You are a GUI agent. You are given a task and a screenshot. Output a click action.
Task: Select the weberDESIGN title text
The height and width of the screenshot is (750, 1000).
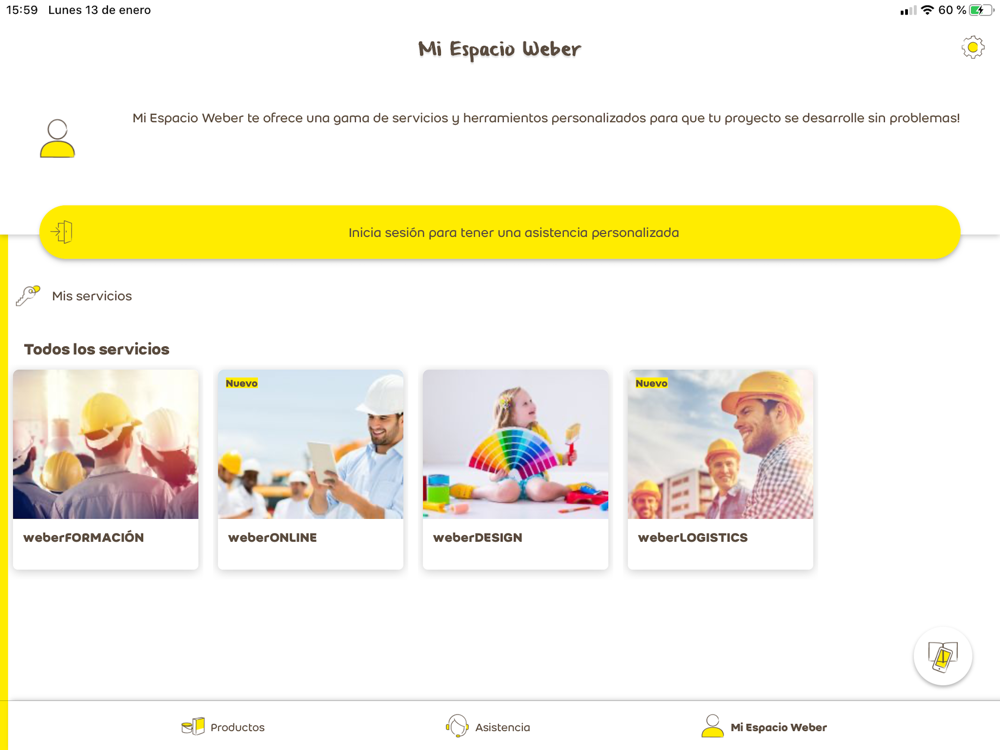[x=478, y=538]
